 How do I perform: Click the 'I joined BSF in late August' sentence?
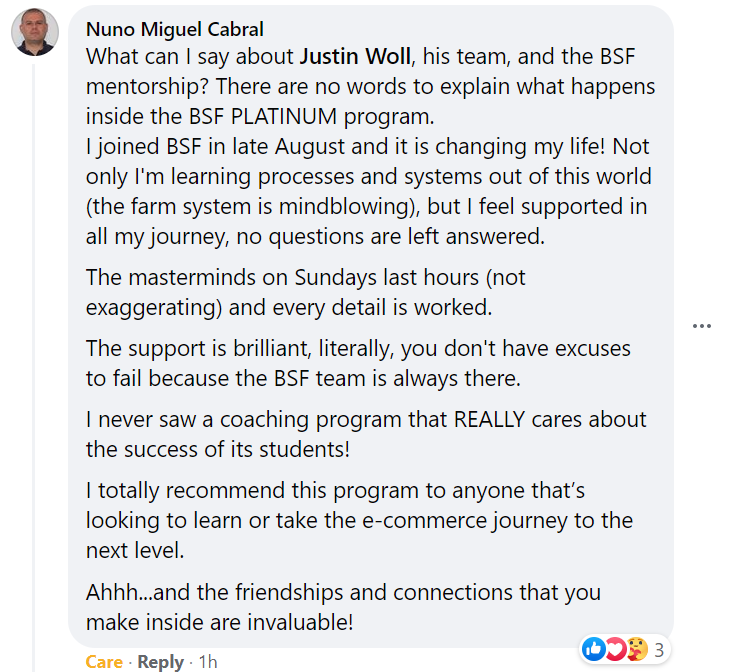(x=368, y=191)
